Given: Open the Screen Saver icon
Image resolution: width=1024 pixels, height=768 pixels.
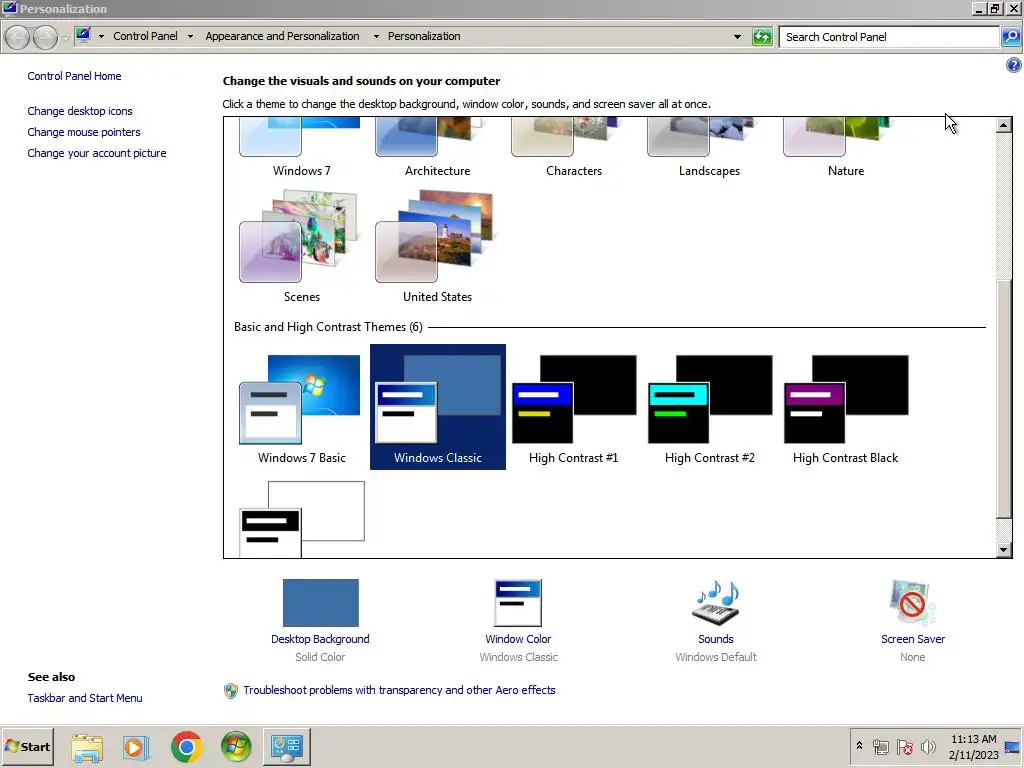Looking at the screenshot, I should (912, 602).
